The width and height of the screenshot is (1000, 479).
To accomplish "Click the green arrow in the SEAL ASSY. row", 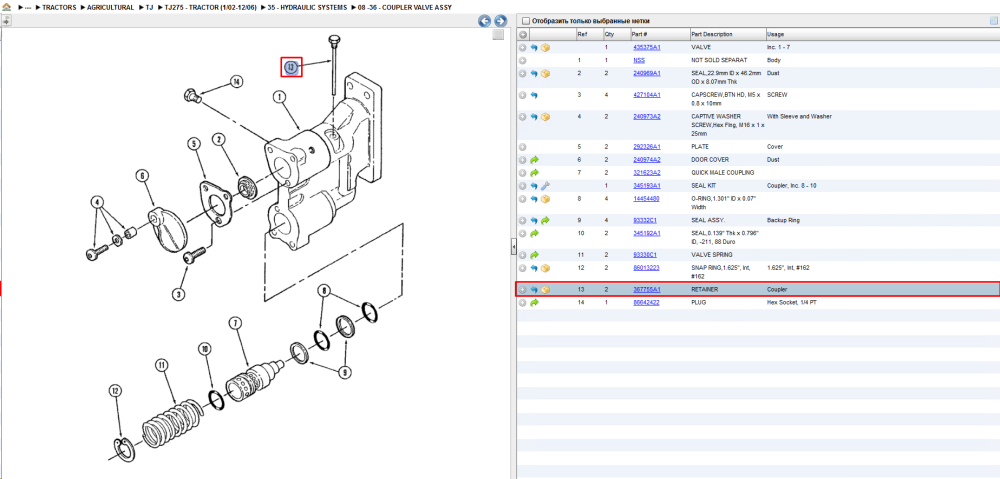I will coord(545,220).
